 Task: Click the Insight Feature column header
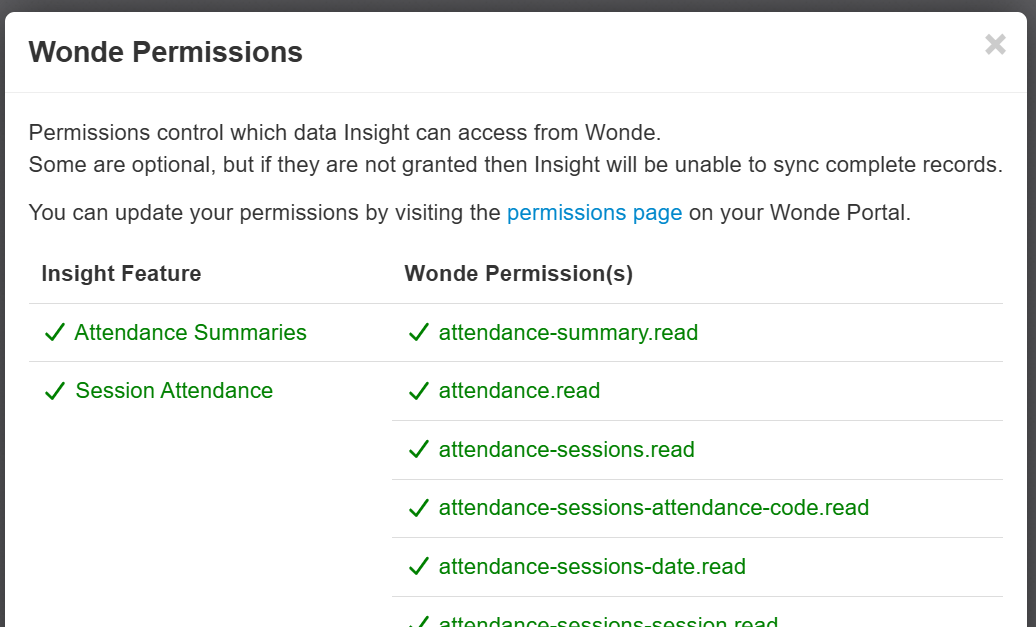[121, 274]
